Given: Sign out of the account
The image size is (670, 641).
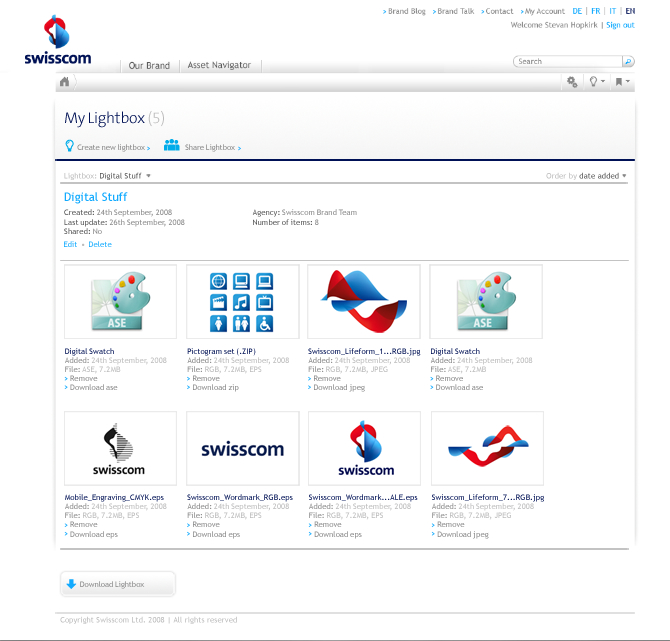Looking at the screenshot, I should coord(620,25).
